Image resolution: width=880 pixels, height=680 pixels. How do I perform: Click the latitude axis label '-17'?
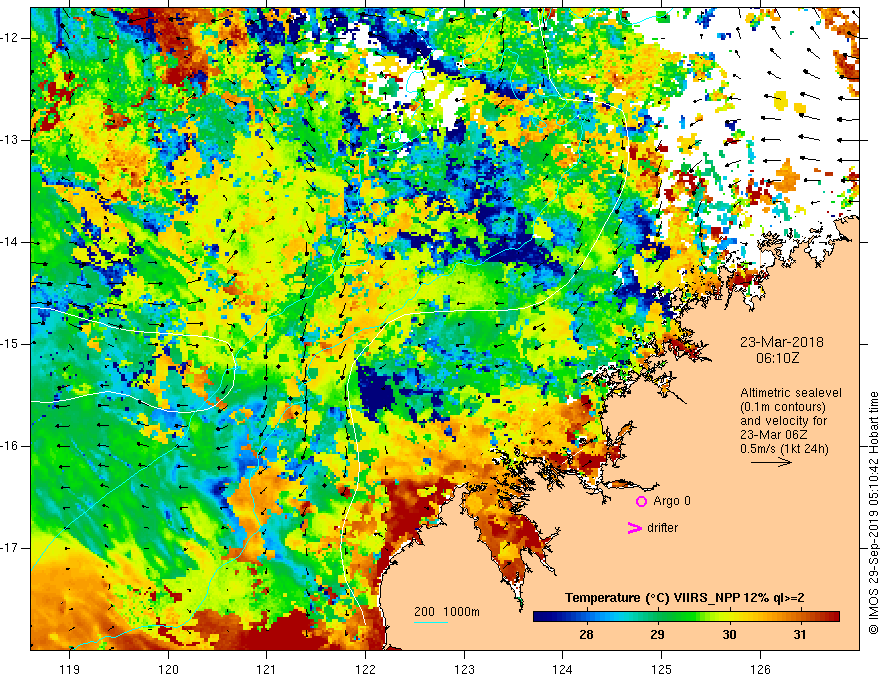click(12, 548)
